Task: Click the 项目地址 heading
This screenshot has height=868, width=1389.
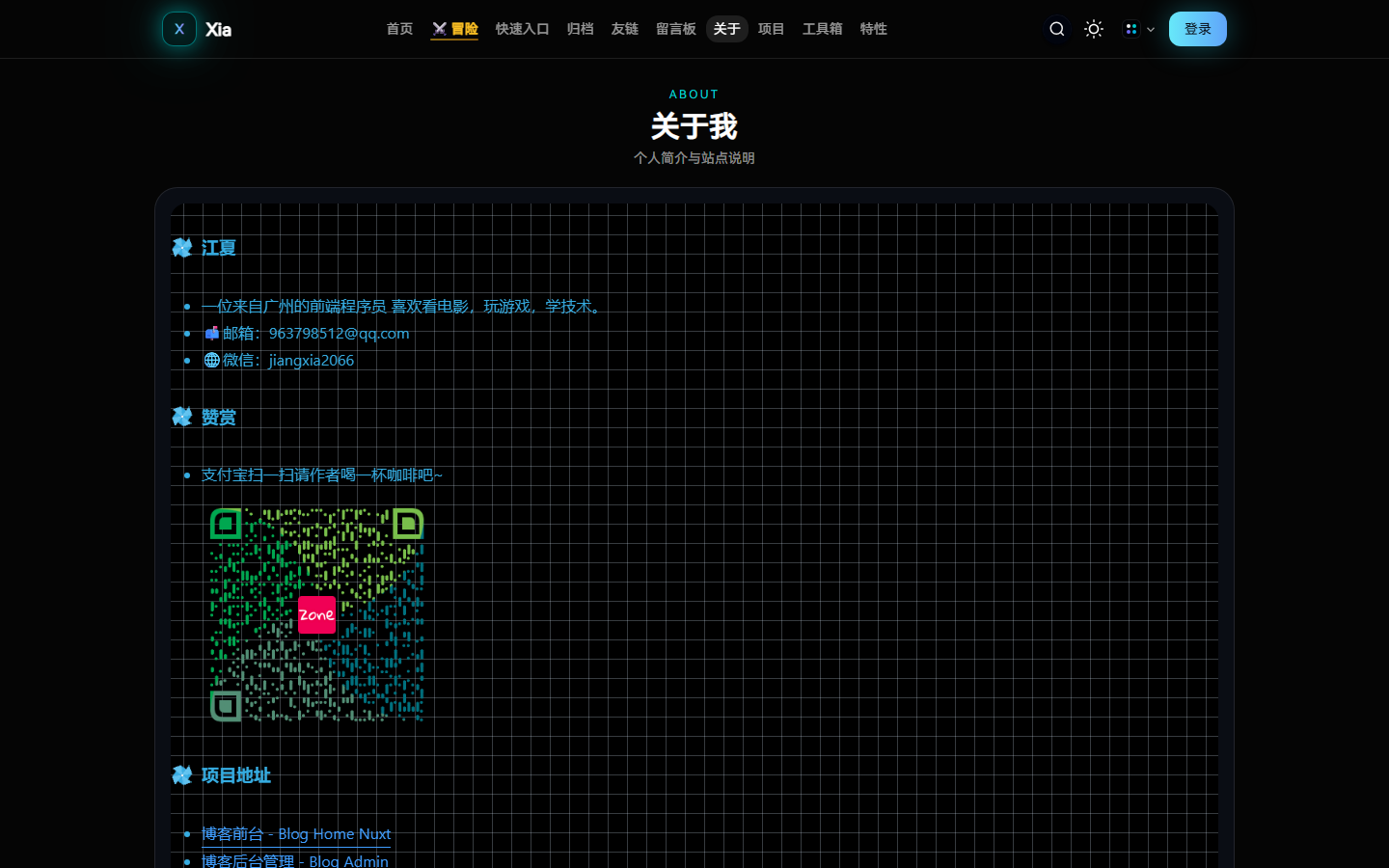Action: click(x=236, y=775)
